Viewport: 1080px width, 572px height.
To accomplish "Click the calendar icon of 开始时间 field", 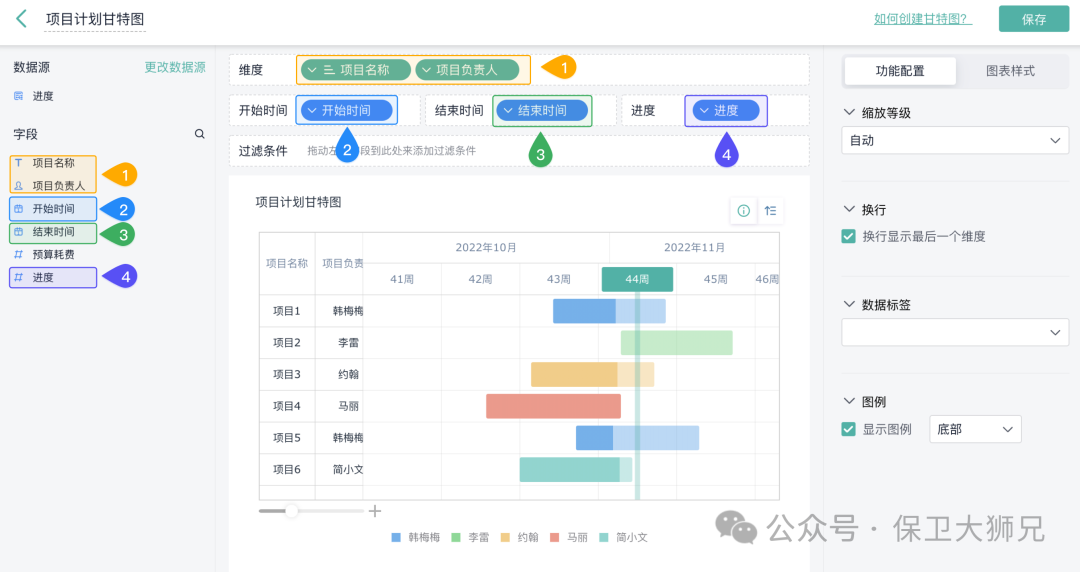I will (19, 209).
